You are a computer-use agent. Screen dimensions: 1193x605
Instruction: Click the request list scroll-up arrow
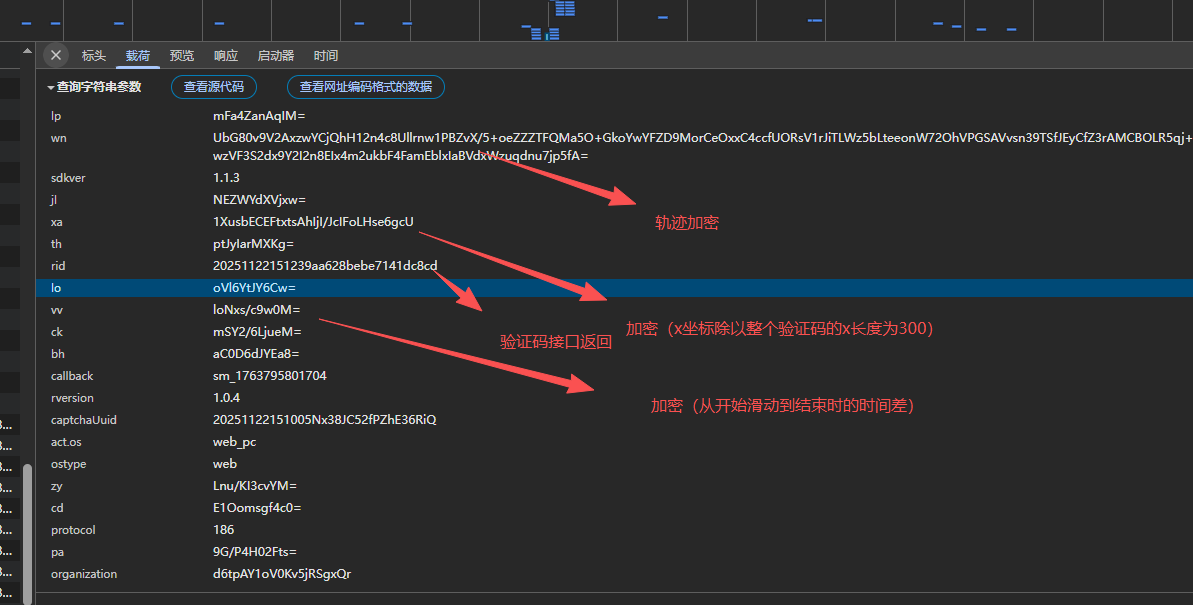[x=27, y=51]
